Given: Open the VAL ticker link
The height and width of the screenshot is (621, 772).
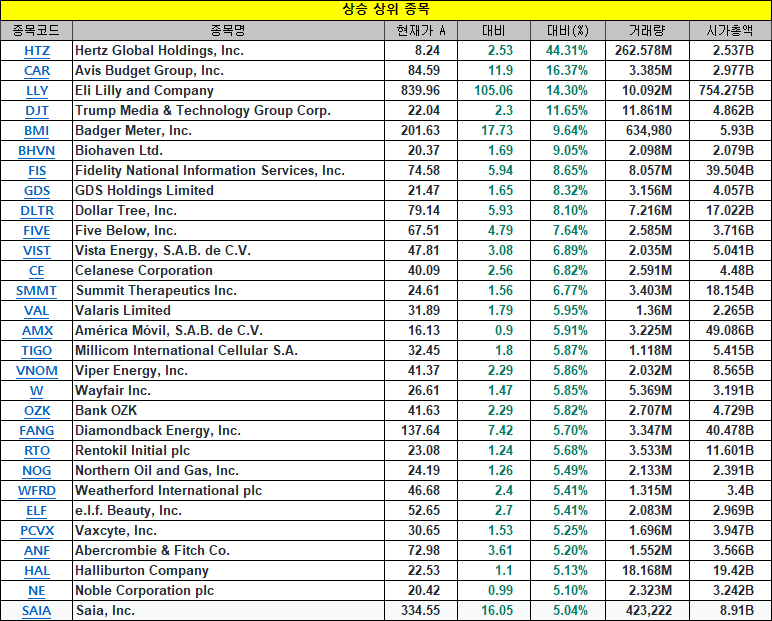Looking at the screenshot, I should pos(37,311).
